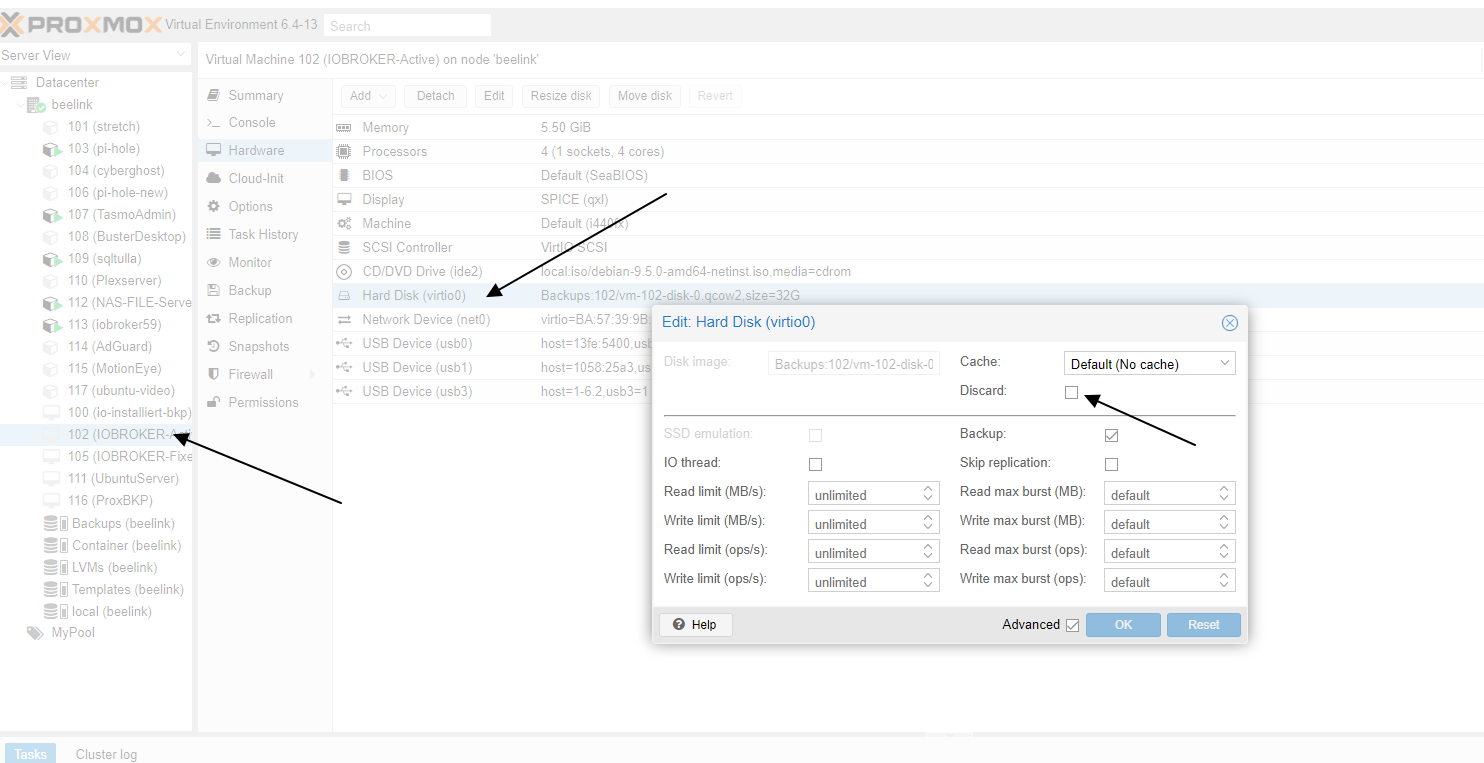
Task: Click the BIOS row icon
Action: [344, 175]
